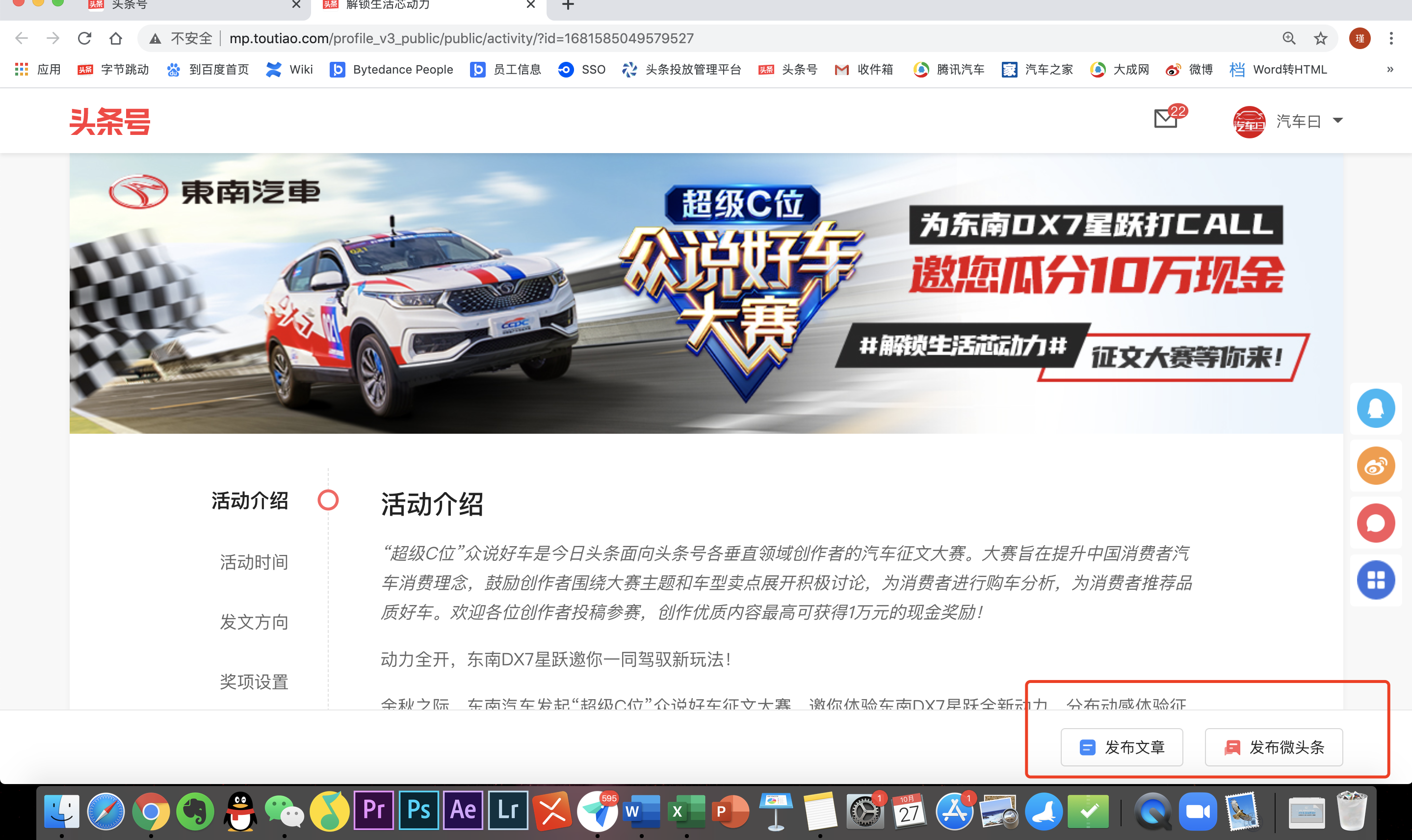Expand the 汽车日 account dropdown
Viewport: 1412px width, 840px height.
1337,121
